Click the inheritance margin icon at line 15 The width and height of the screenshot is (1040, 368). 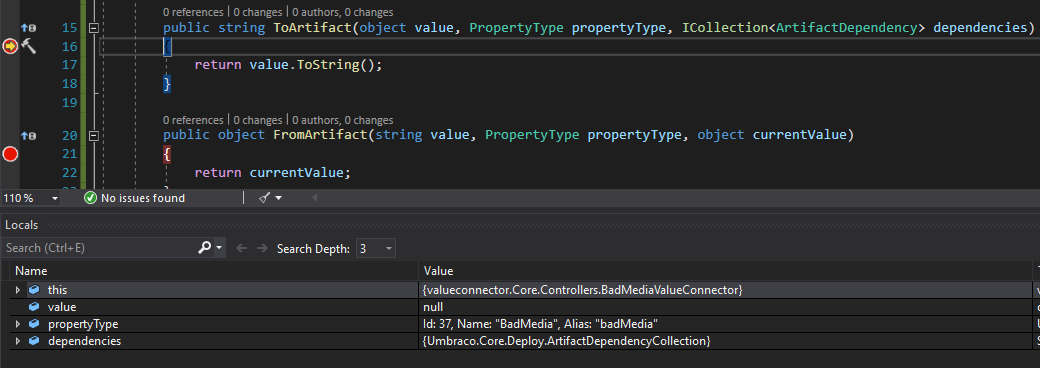29,28
